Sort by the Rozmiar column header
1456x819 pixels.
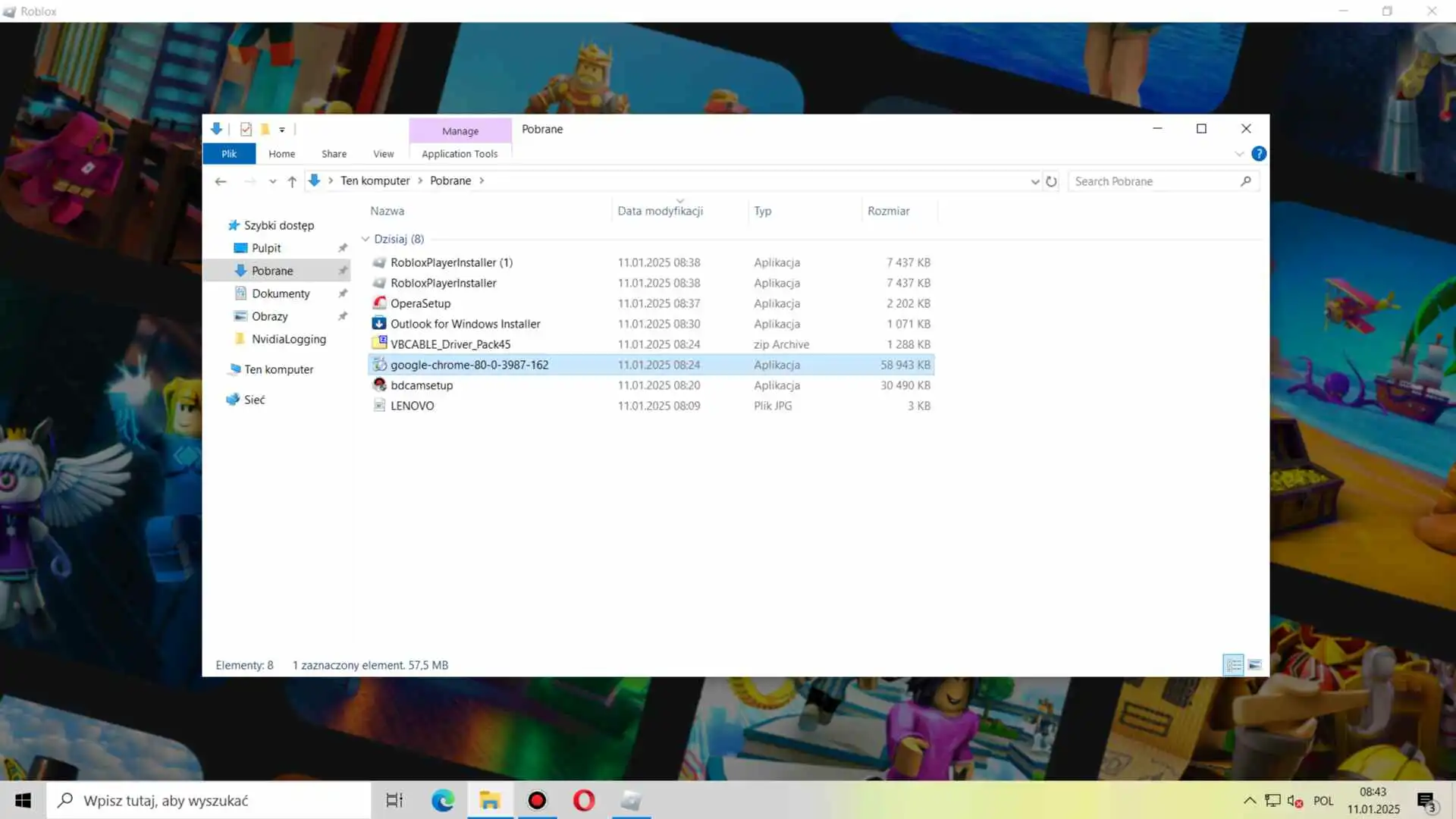pyautogui.click(x=888, y=211)
